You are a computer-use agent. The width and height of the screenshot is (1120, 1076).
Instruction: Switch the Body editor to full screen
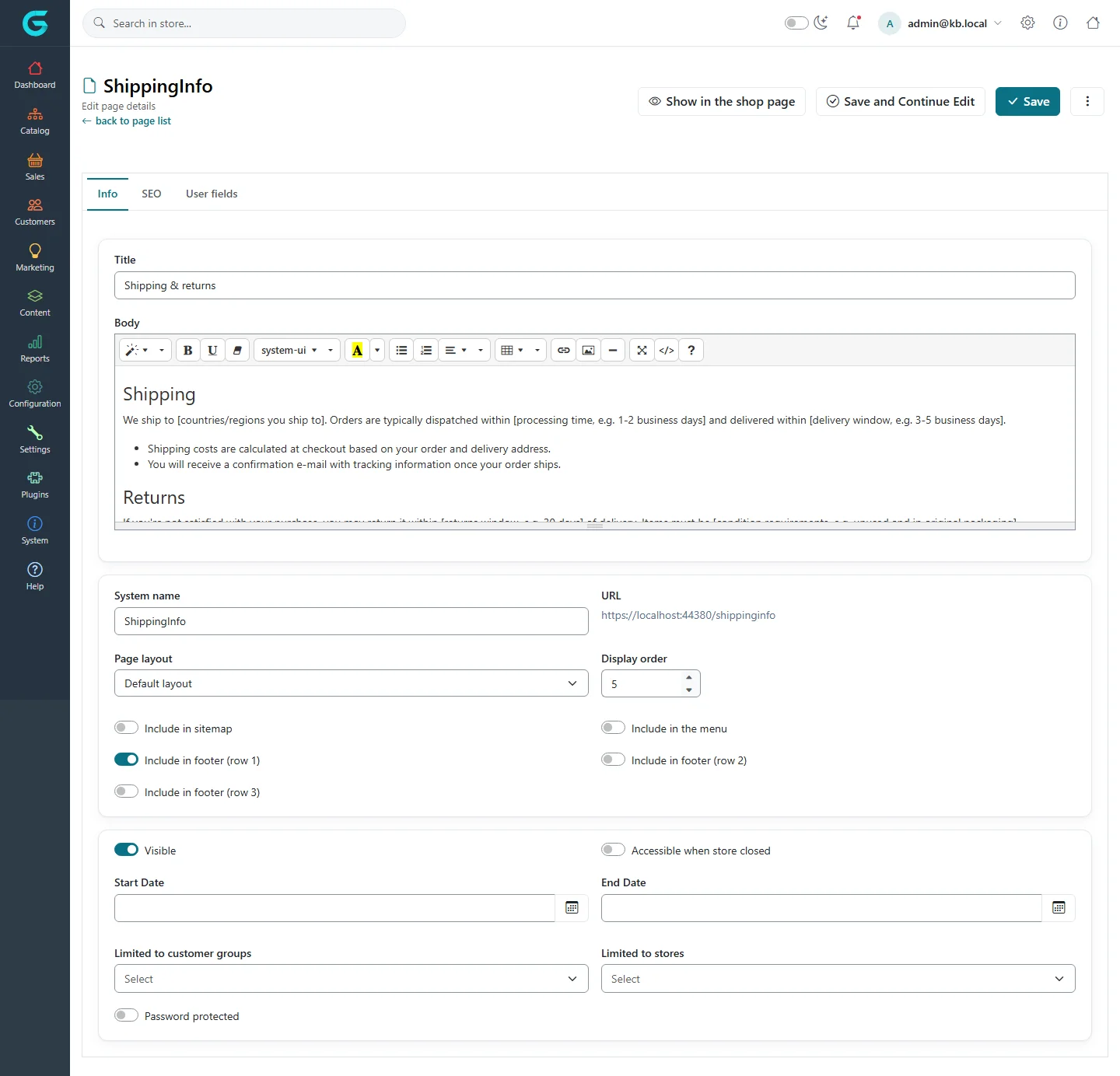click(642, 351)
